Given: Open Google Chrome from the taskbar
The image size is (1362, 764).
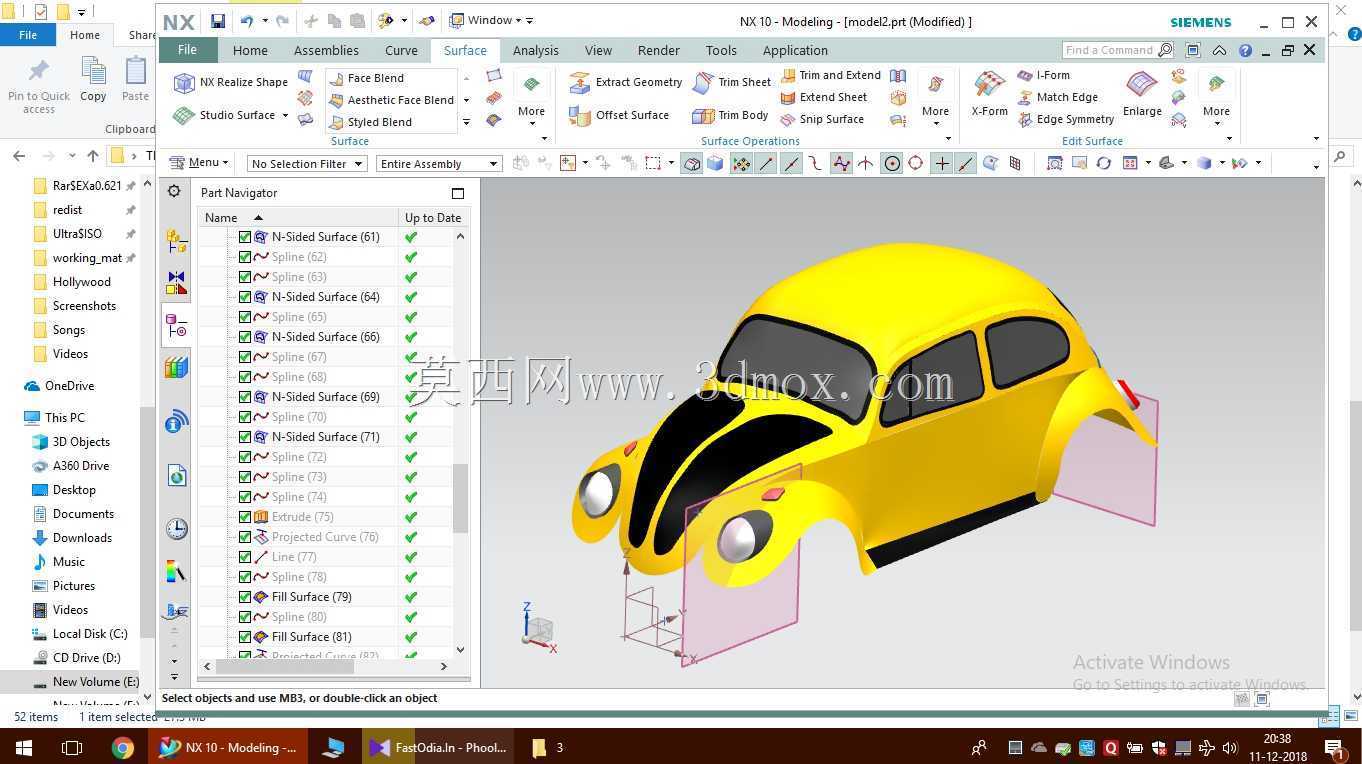Looking at the screenshot, I should [122, 747].
